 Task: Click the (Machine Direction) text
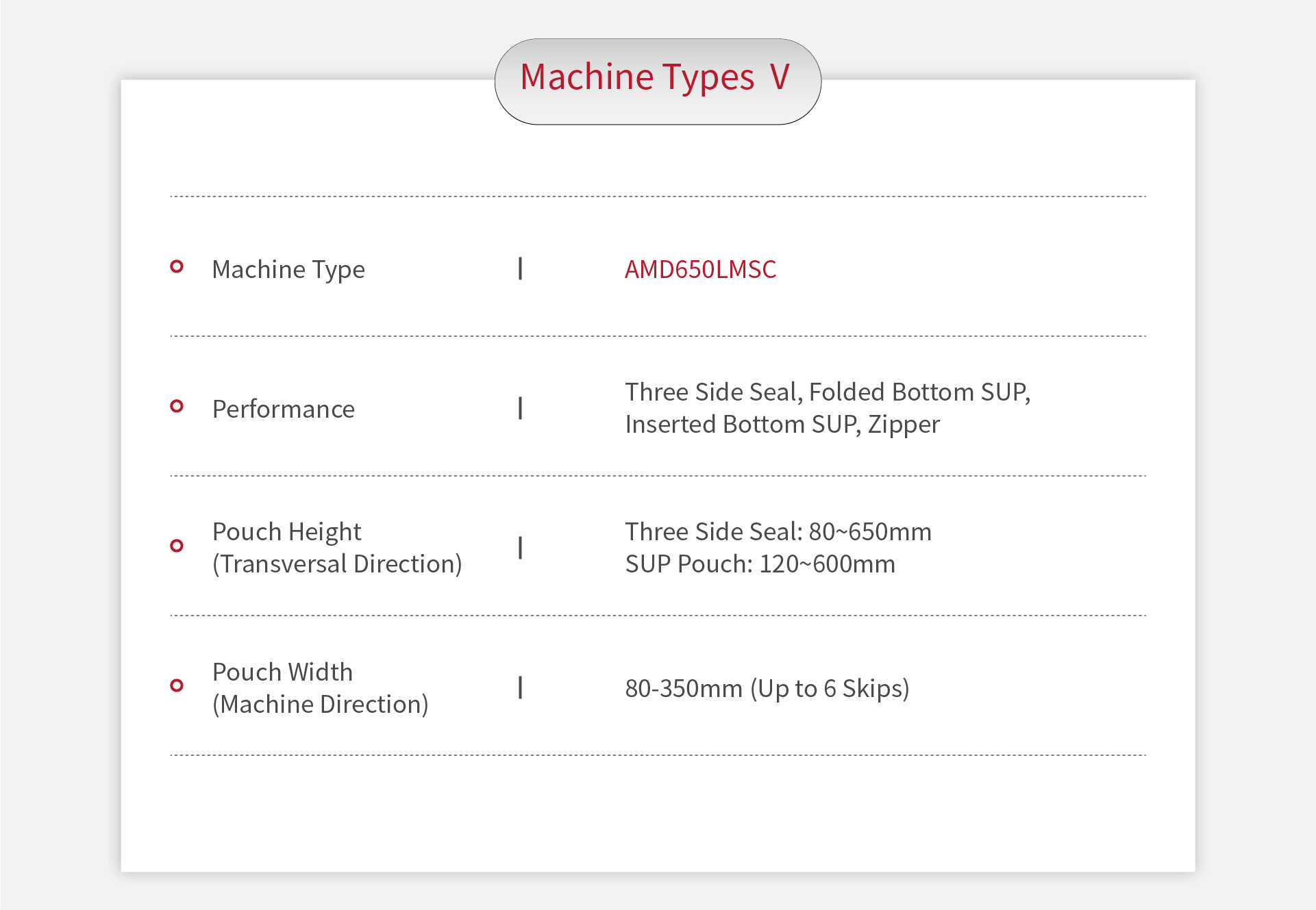click(321, 704)
